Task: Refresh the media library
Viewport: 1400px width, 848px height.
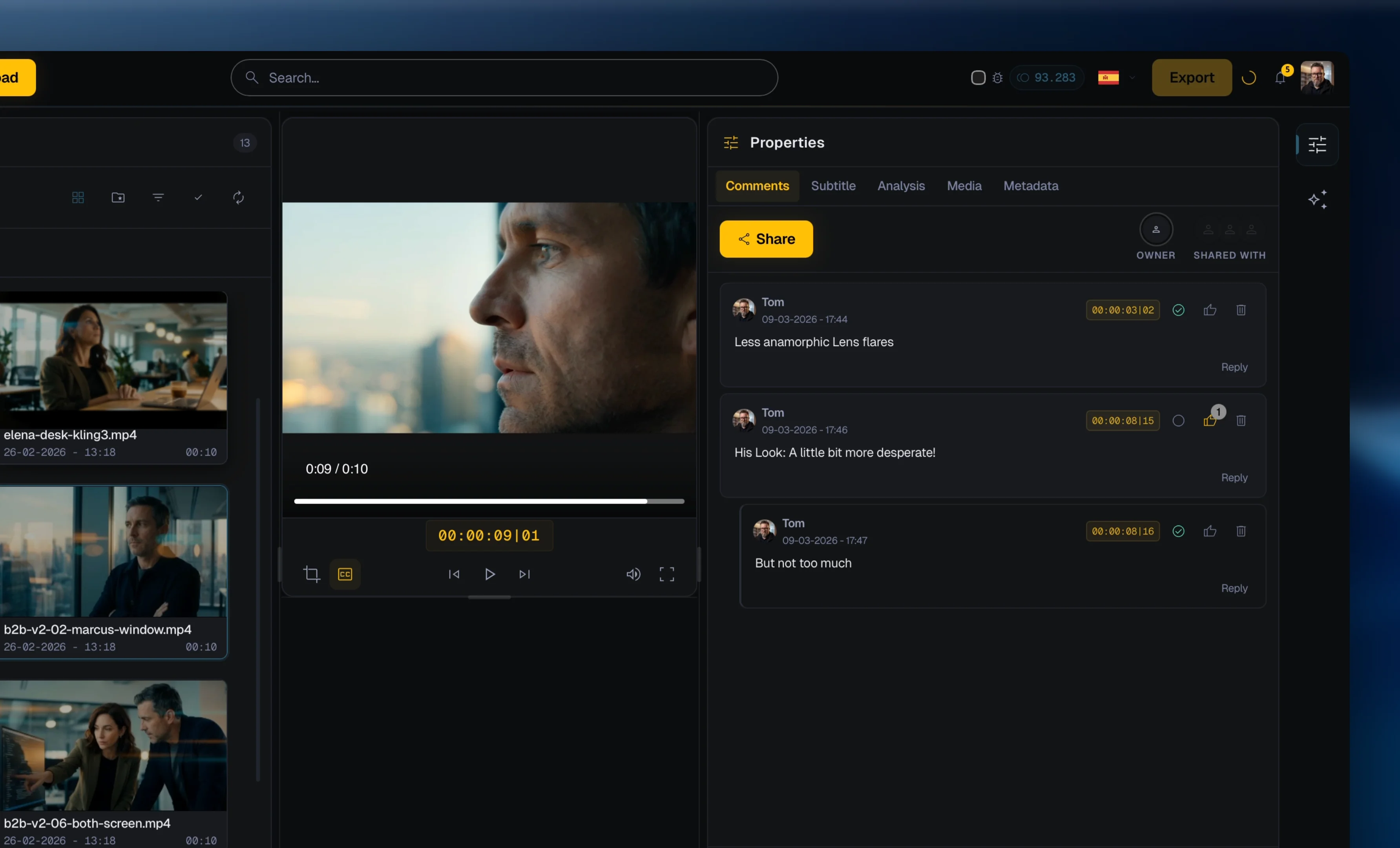Action: (x=238, y=197)
